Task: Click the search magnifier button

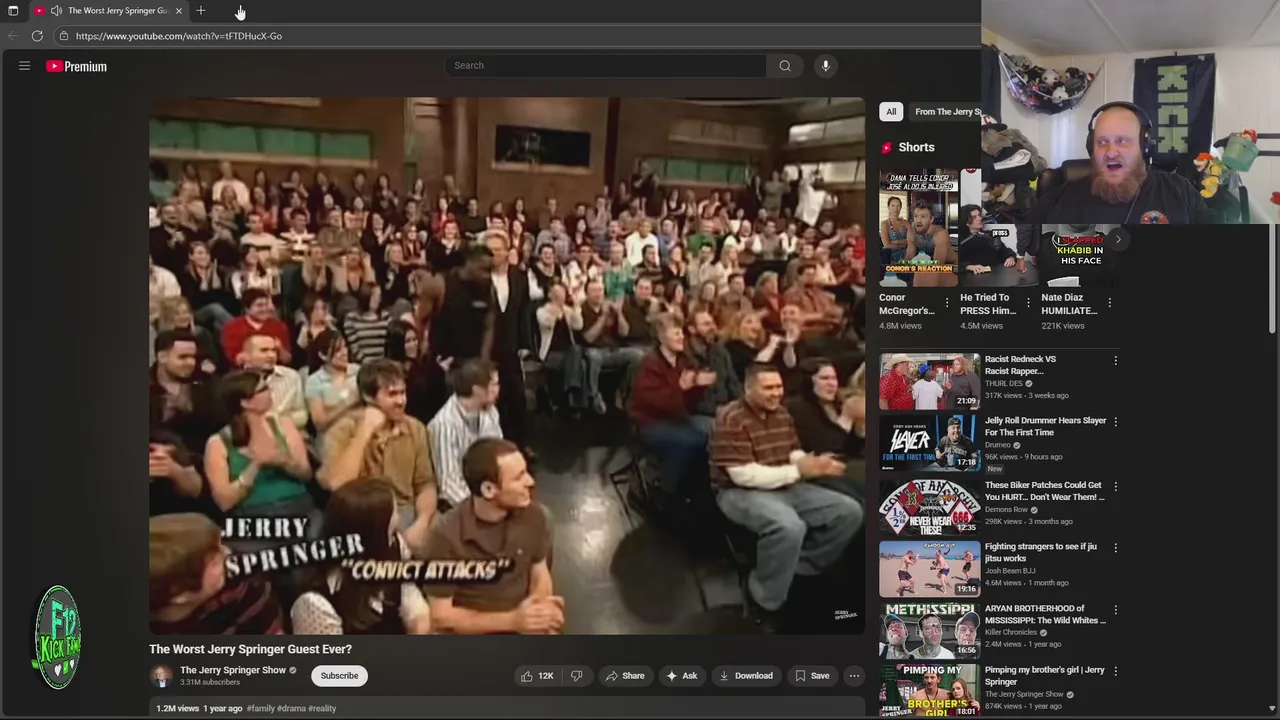Action: click(x=785, y=66)
